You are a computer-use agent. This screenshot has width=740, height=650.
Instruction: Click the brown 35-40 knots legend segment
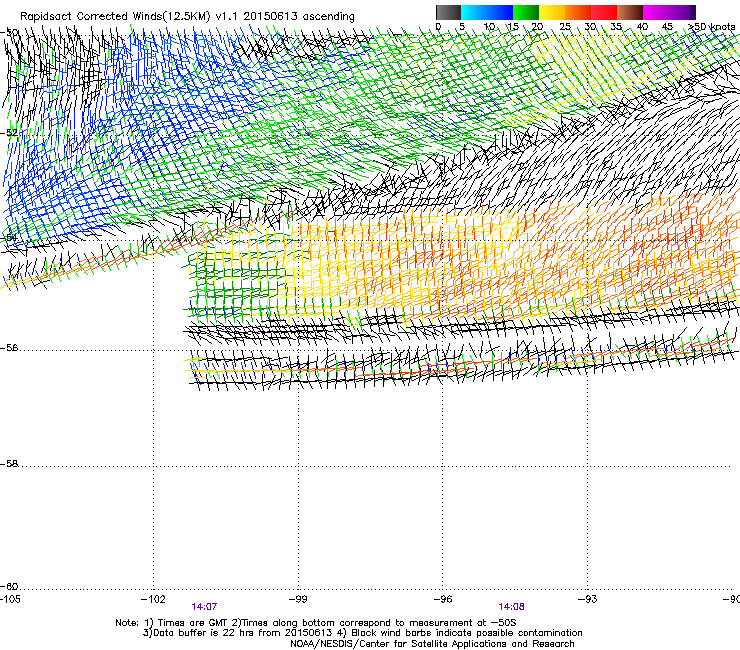(x=630, y=12)
